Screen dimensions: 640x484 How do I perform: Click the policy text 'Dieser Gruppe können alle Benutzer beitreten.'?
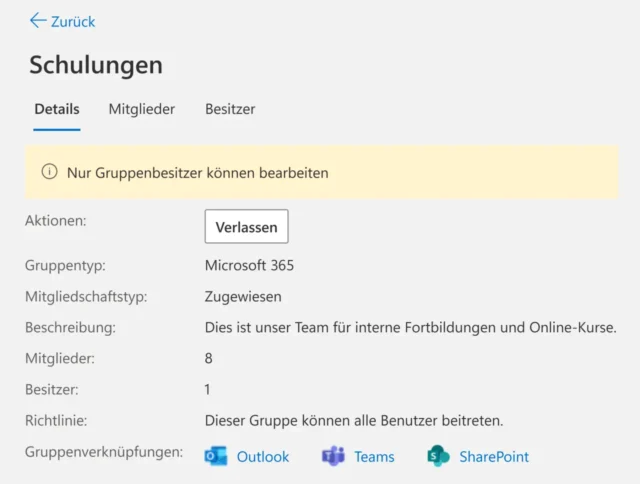(354, 420)
